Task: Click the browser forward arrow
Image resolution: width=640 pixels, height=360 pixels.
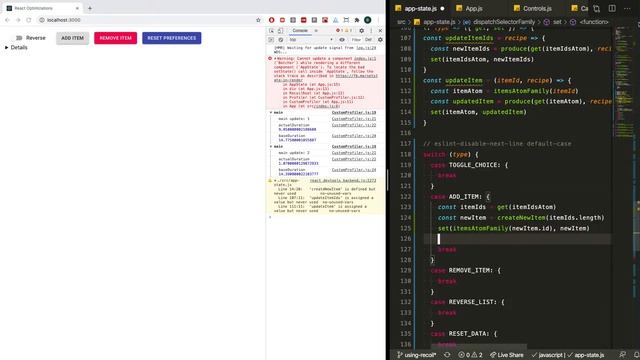Action: (18, 20)
